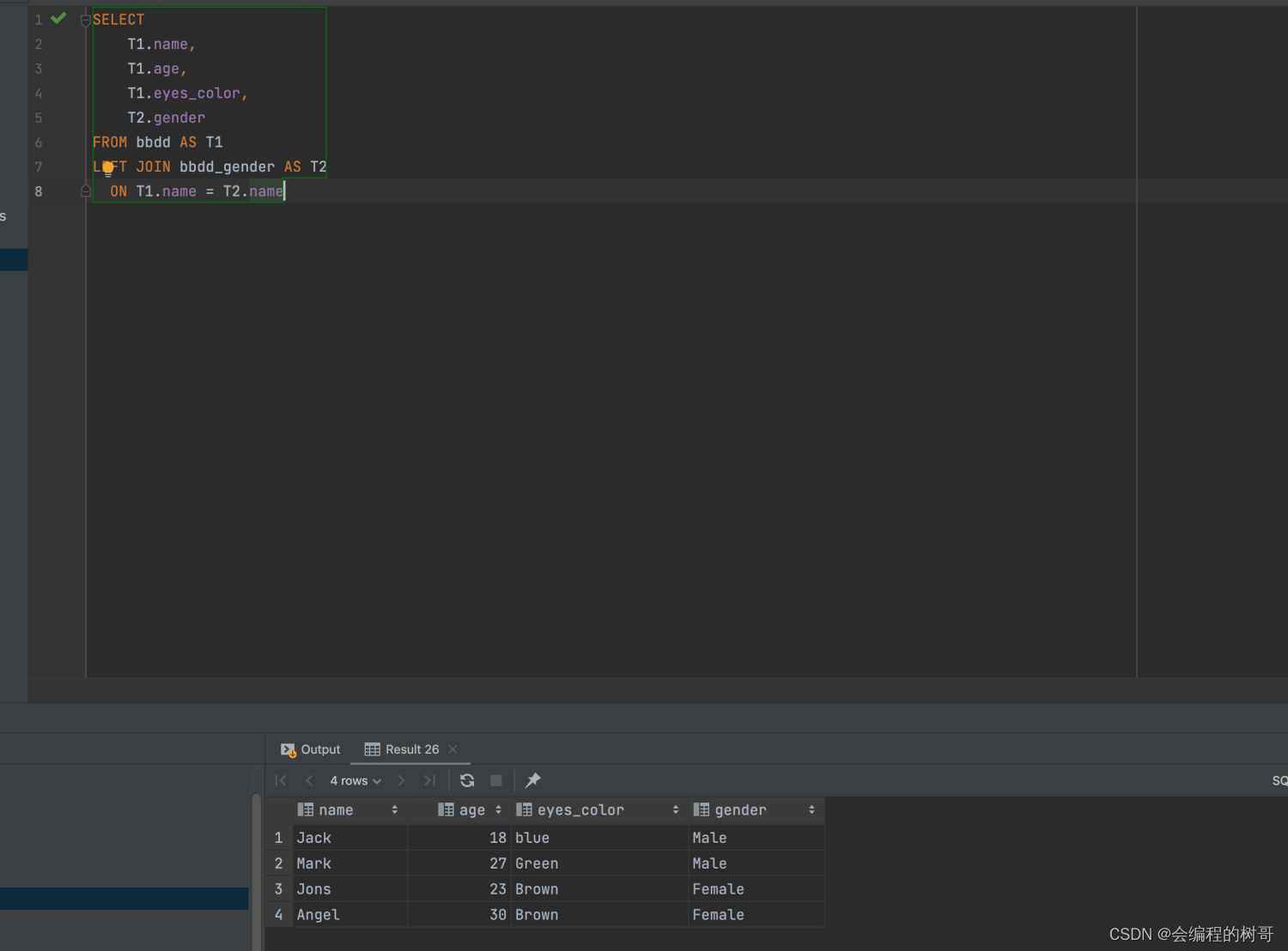Go to next page of results
The image size is (1288, 951).
[401, 780]
